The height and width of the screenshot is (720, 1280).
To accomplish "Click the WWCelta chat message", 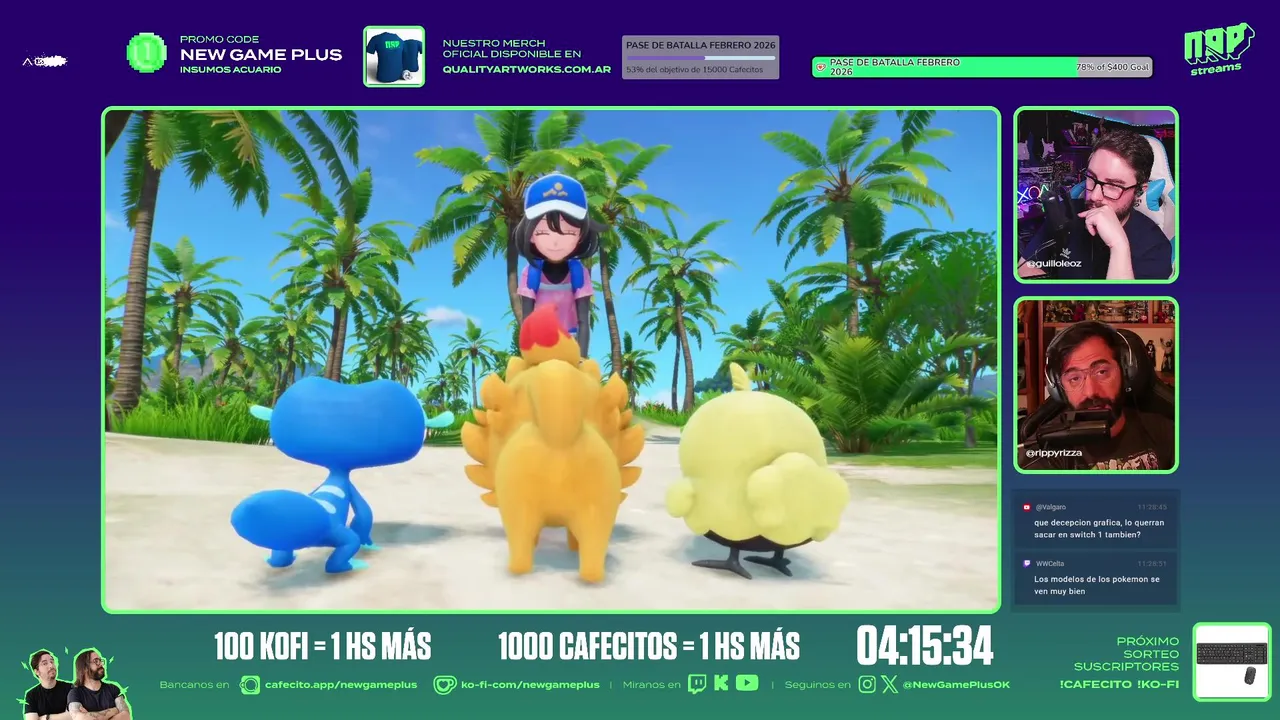I will [x=1096, y=579].
